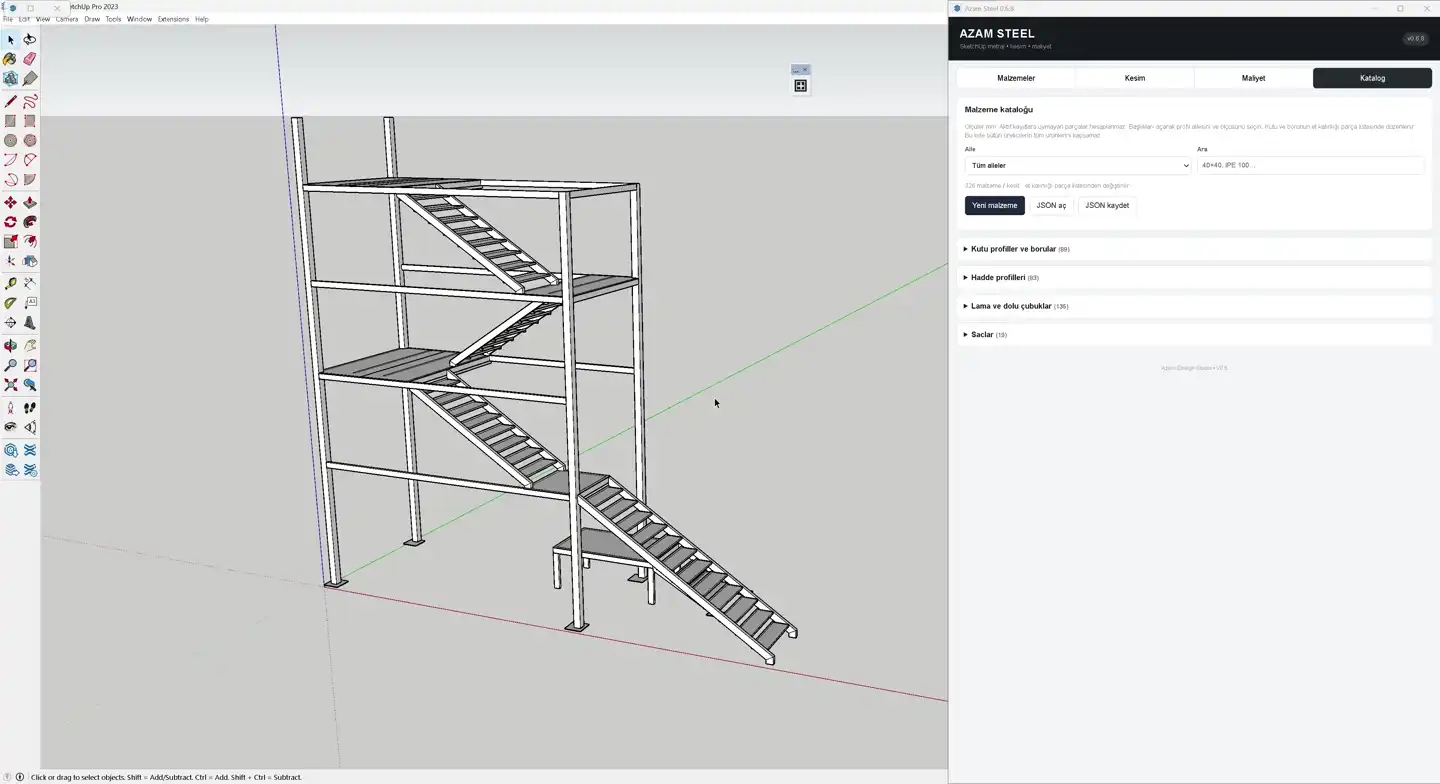Expand 'Lama ve dolu çubuklar' group

pos(1194,306)
